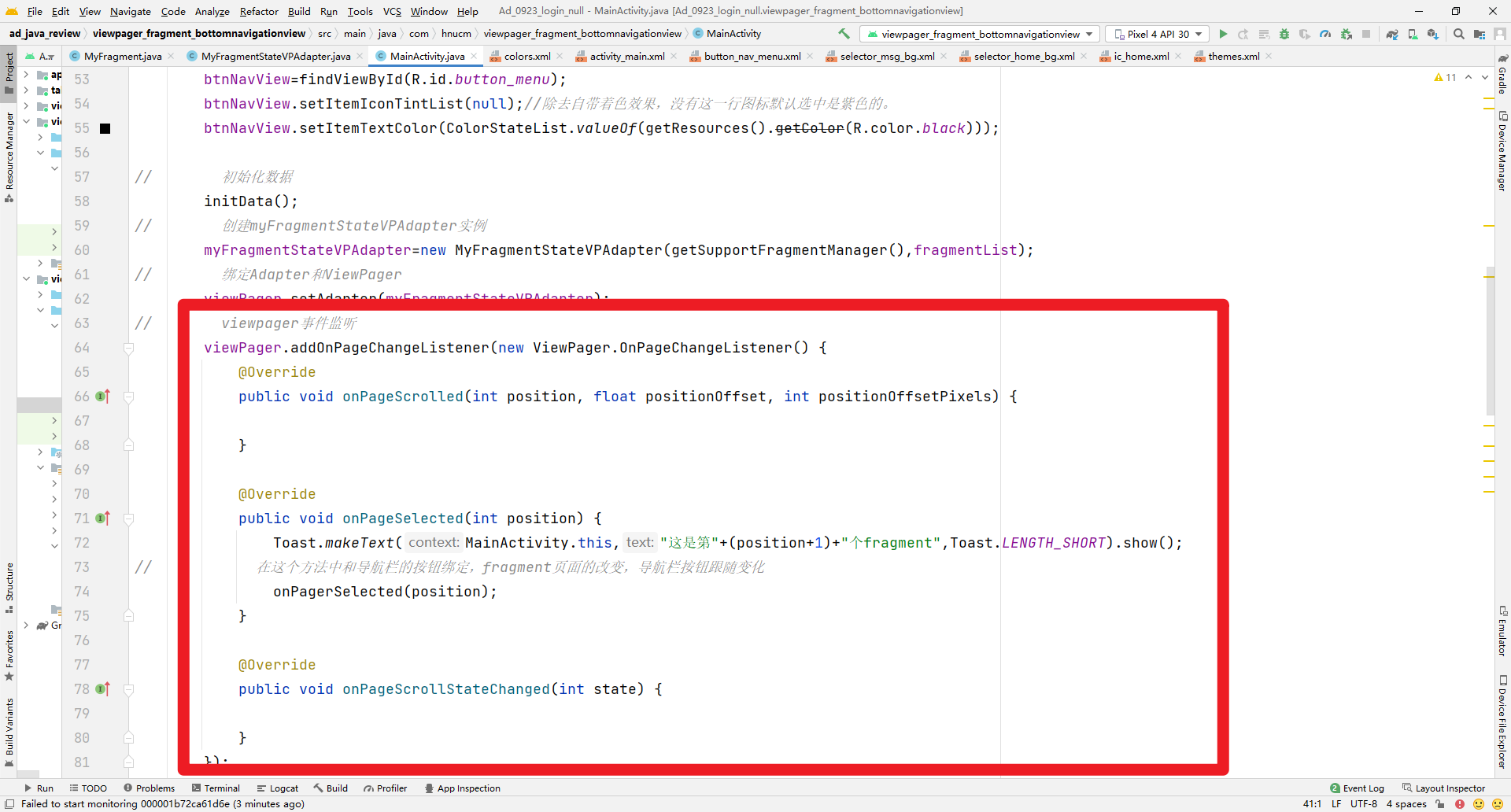
Task: Click the red error indicator in status bar
Action: coord(1460,804)
